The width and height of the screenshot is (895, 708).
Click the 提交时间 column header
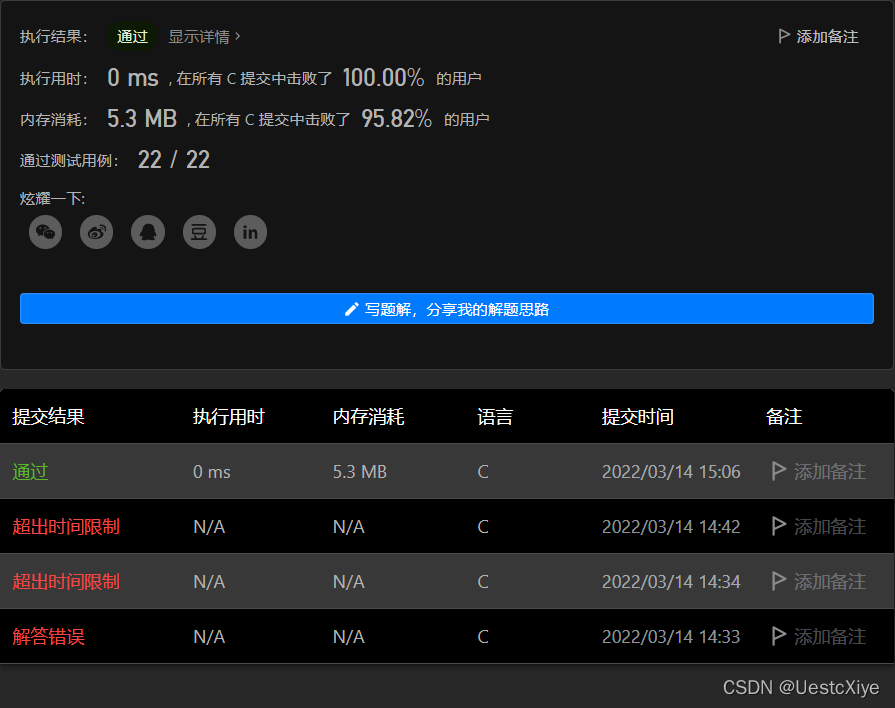point(638,417)
